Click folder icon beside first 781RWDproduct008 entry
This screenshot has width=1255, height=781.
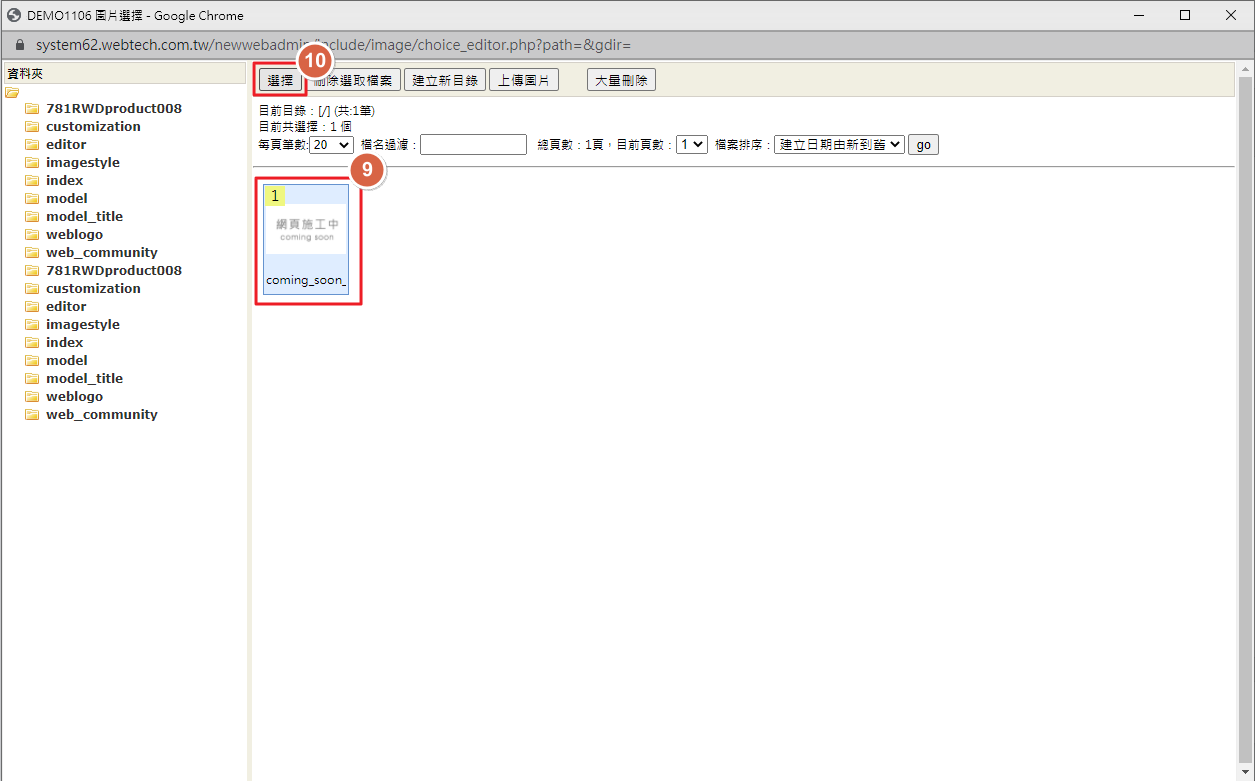click(32, 109)
